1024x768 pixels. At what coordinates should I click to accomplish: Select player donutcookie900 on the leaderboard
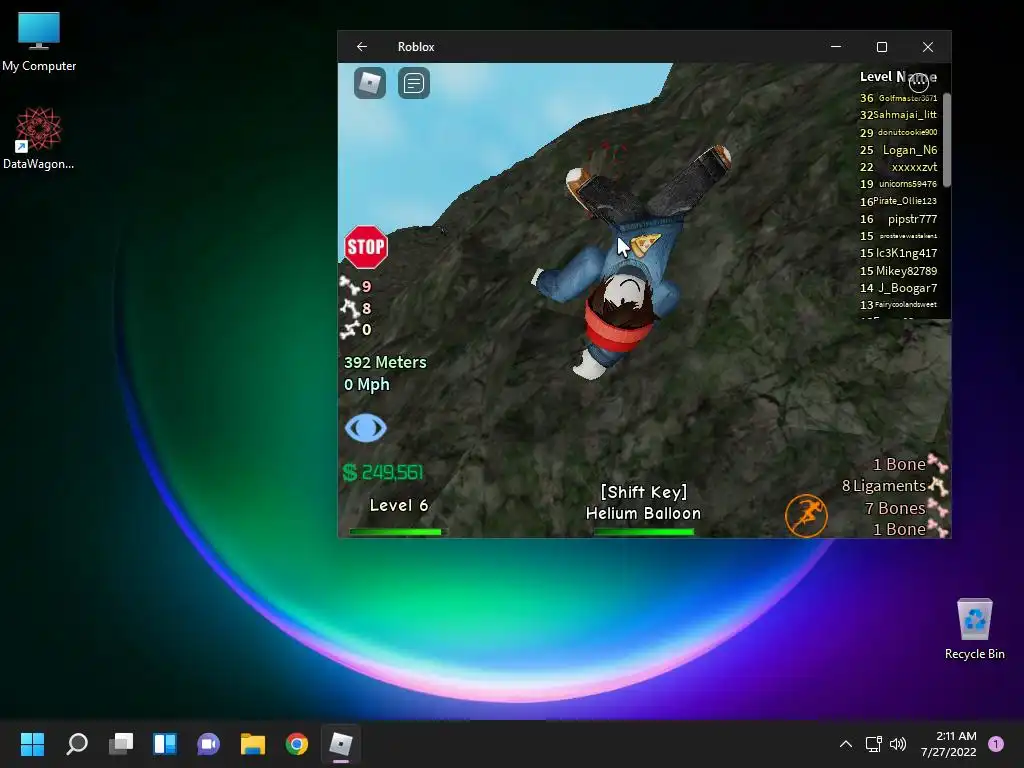click(898, 133)
